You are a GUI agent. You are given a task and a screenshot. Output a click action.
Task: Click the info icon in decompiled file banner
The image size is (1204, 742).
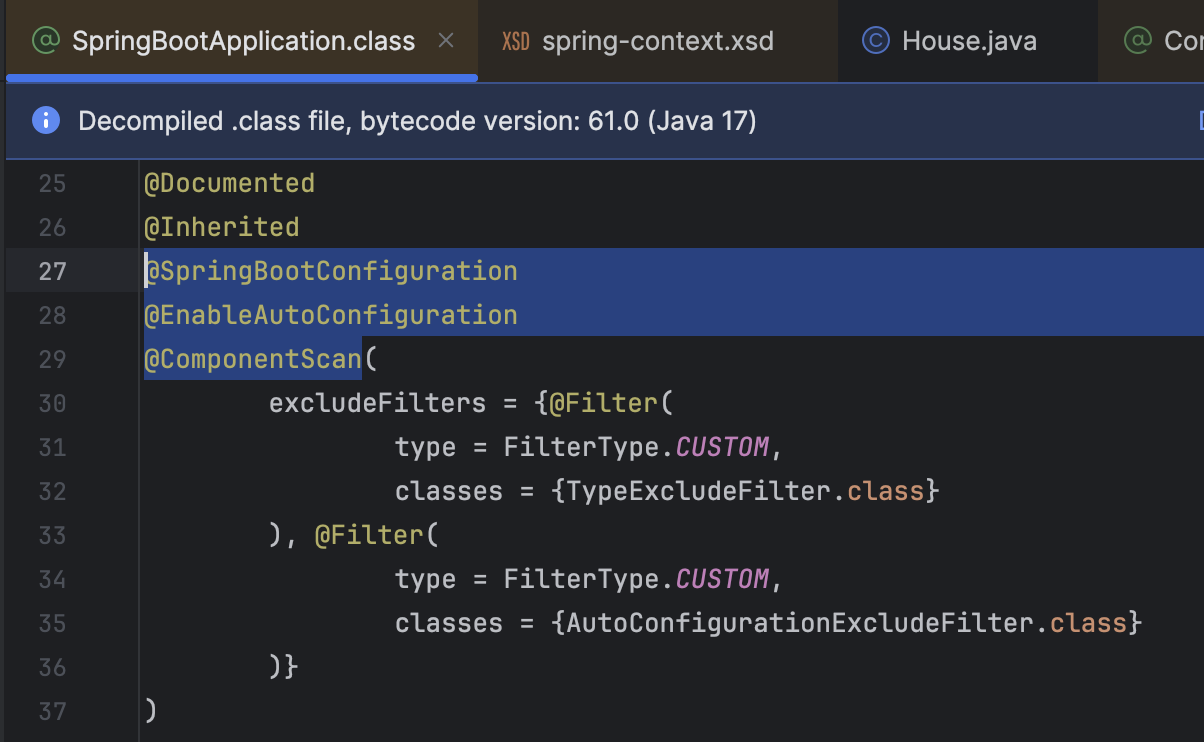[x=46, y=121]
